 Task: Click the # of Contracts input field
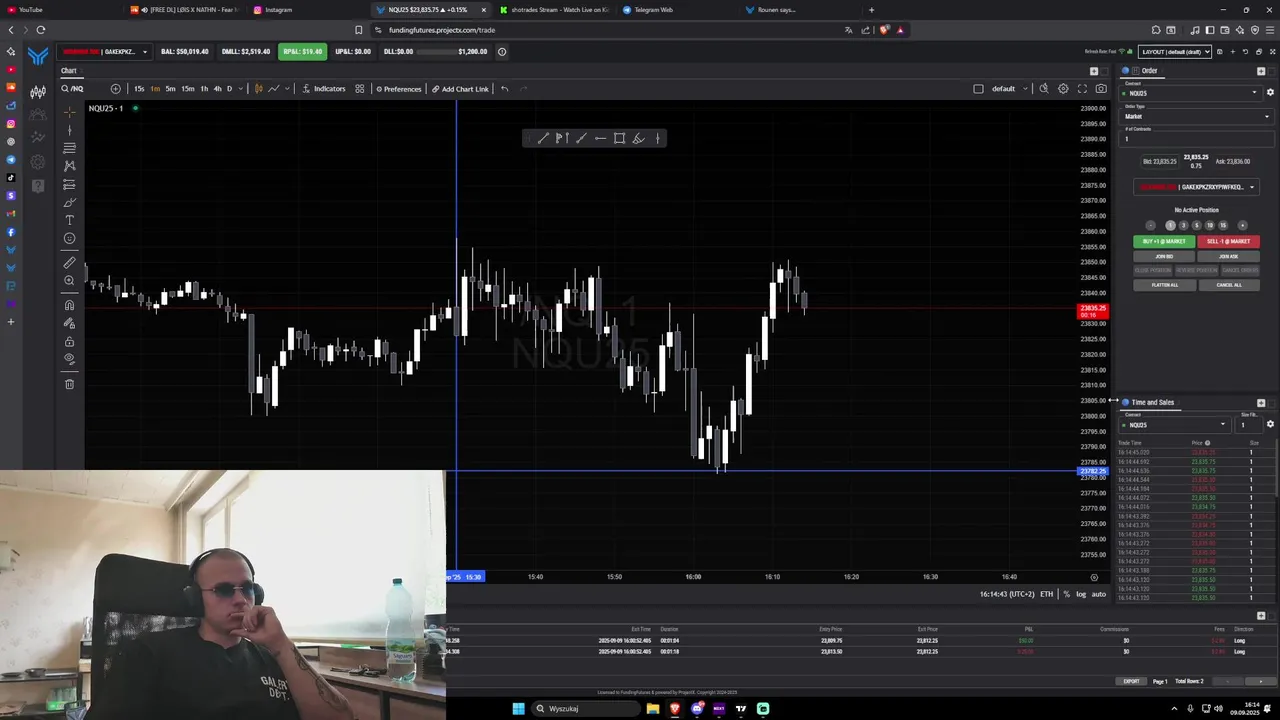1197,139
